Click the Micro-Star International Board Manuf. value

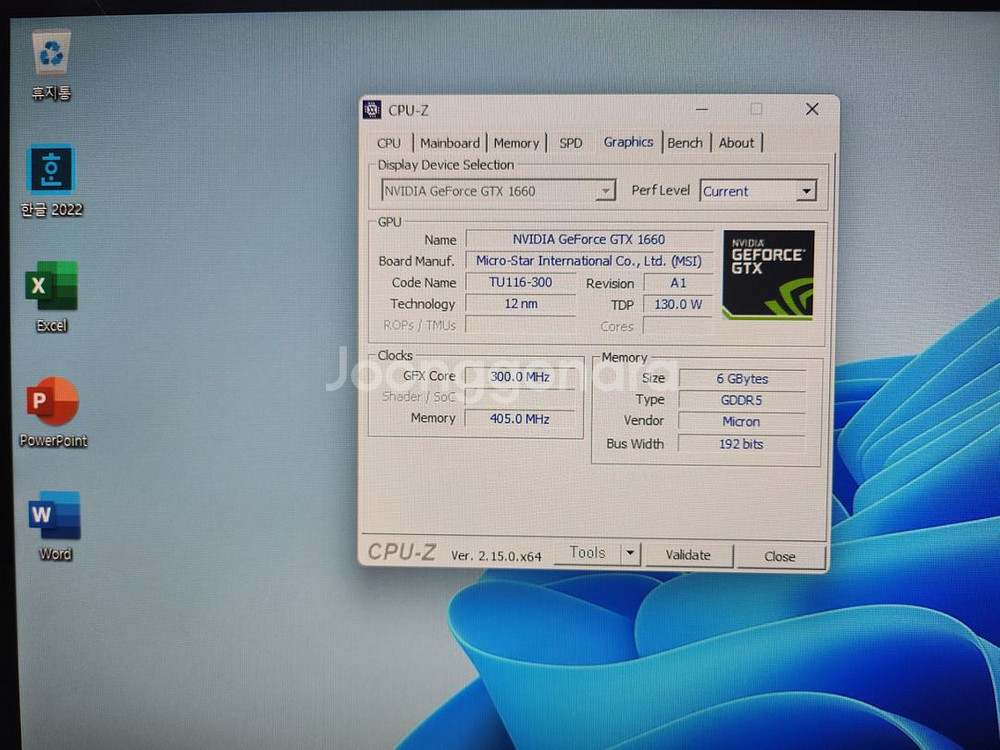click(589, 261)
